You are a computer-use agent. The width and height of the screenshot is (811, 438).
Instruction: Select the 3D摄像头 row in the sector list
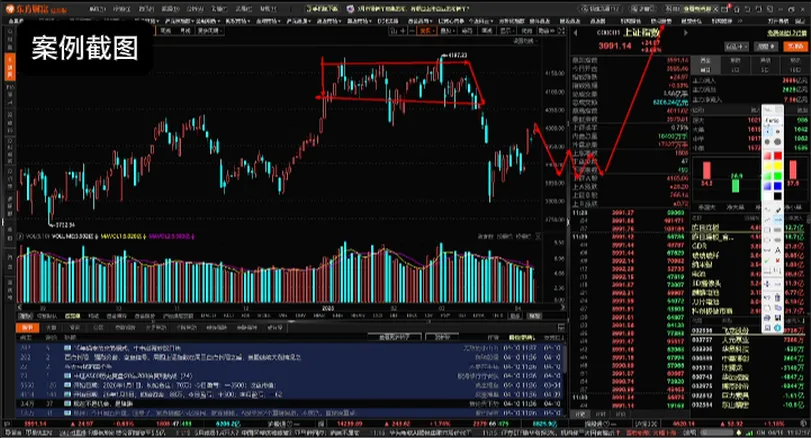pyautogui.click(x=747, y=283)
